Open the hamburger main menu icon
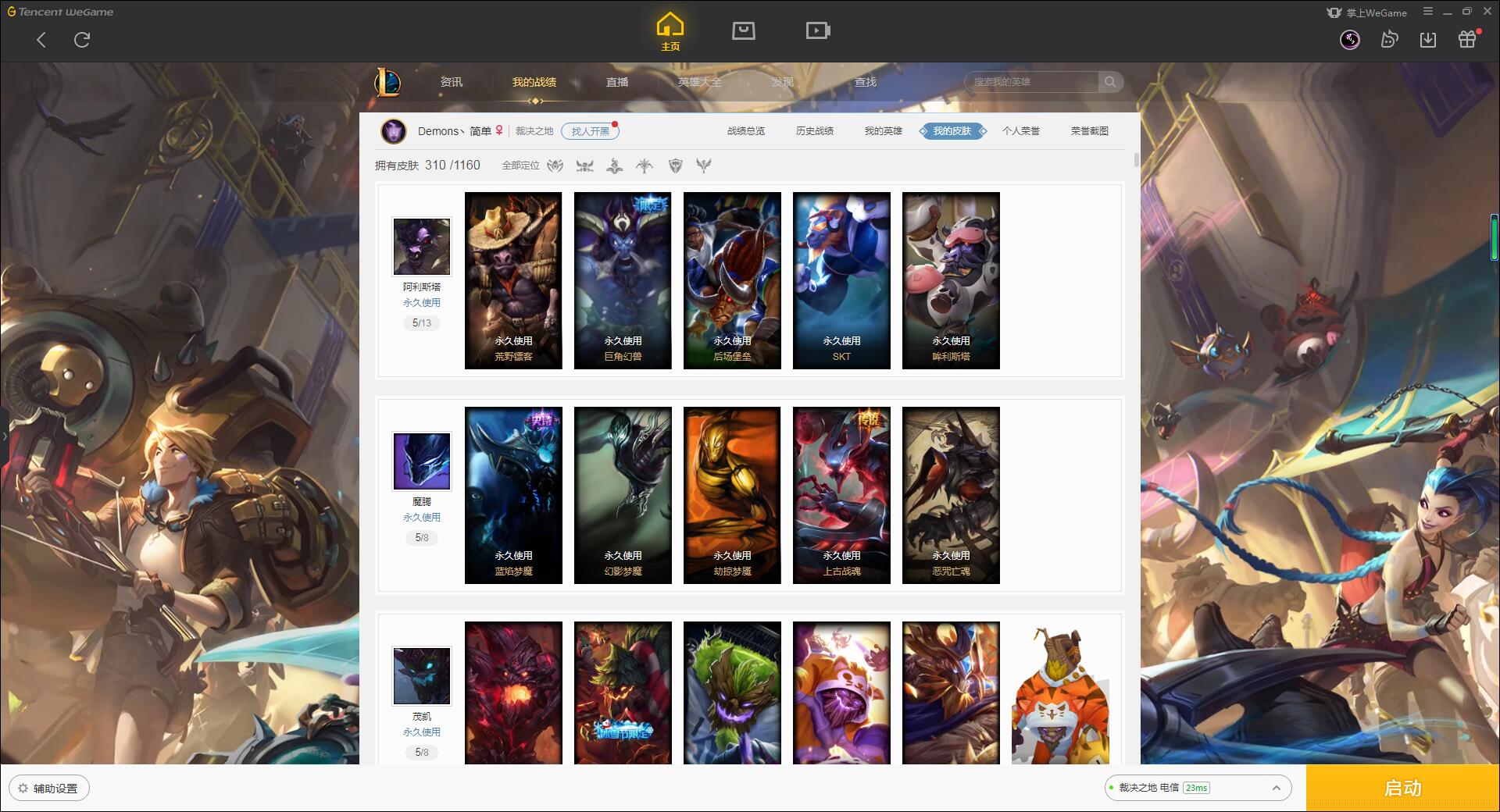The width and height of the screenshot is (1500, 812). point(1428,12)
